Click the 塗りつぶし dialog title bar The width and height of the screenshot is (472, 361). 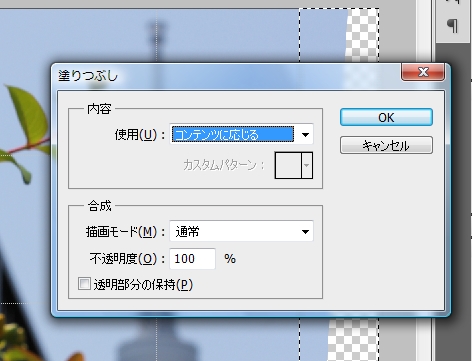(x=227, y=76)
